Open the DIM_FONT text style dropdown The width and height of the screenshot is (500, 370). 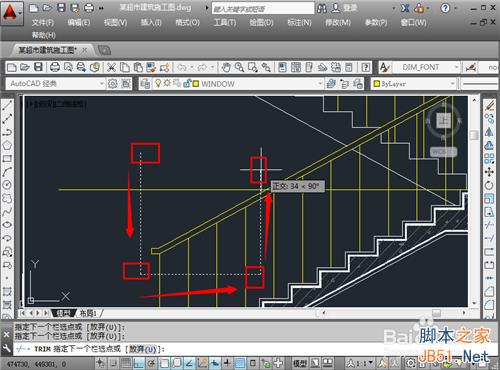pyautogui.click(x=456, y=67)
